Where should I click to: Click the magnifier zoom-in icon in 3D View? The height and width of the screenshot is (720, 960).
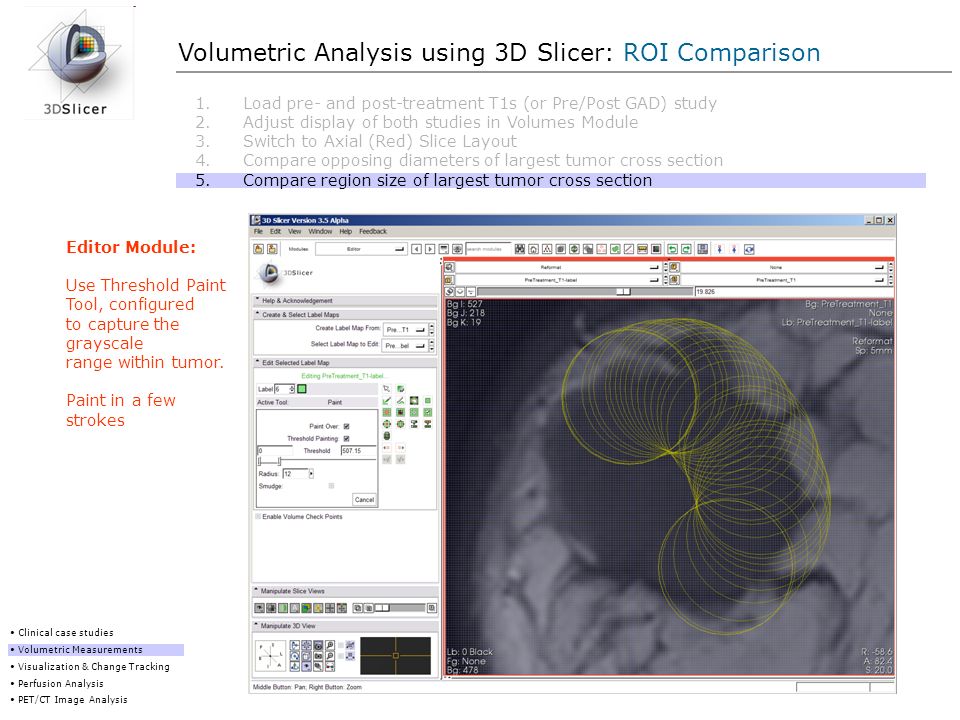330,645
